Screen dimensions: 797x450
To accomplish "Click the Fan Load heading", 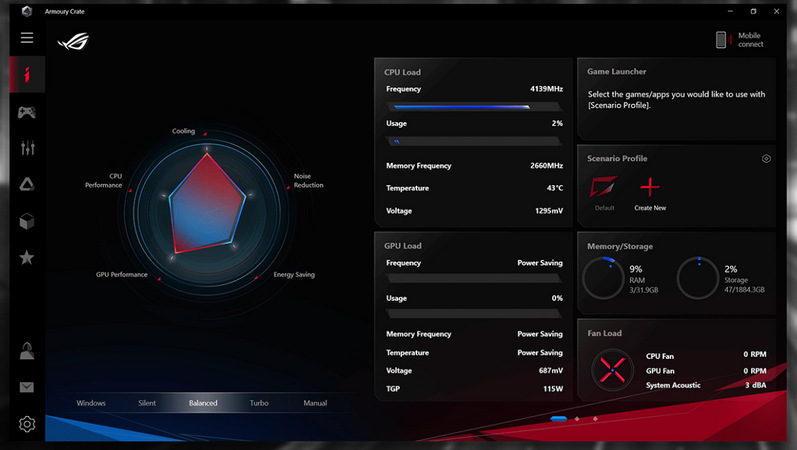I will pos(604,334).
